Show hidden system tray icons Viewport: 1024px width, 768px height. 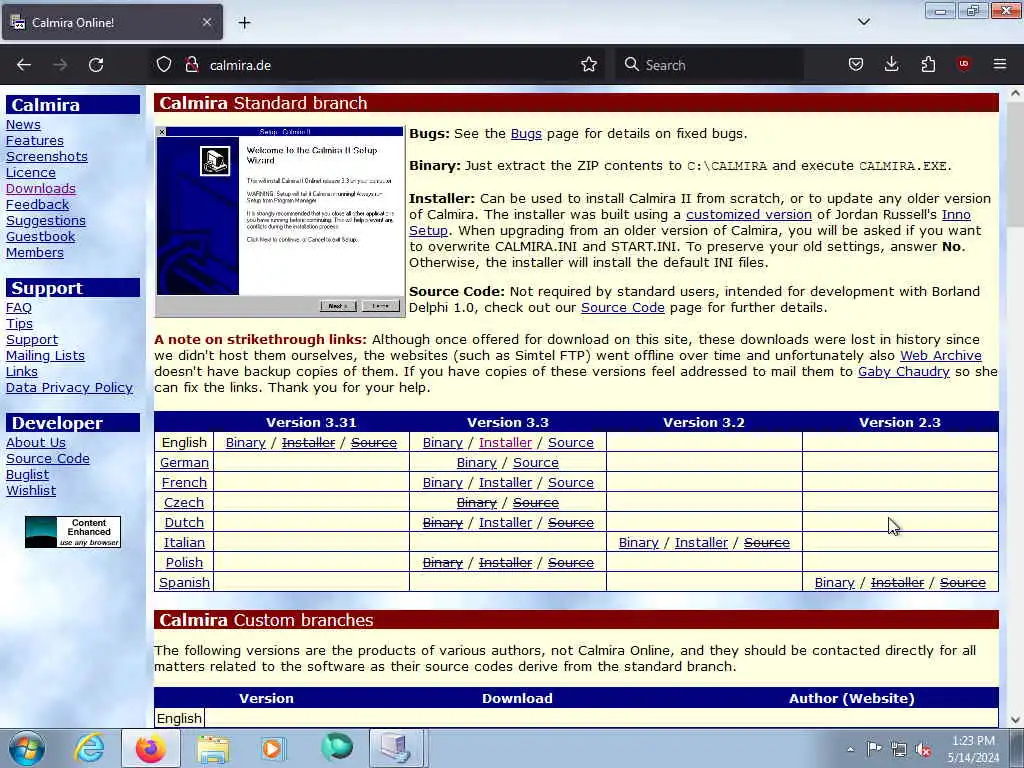coord(850,750)
